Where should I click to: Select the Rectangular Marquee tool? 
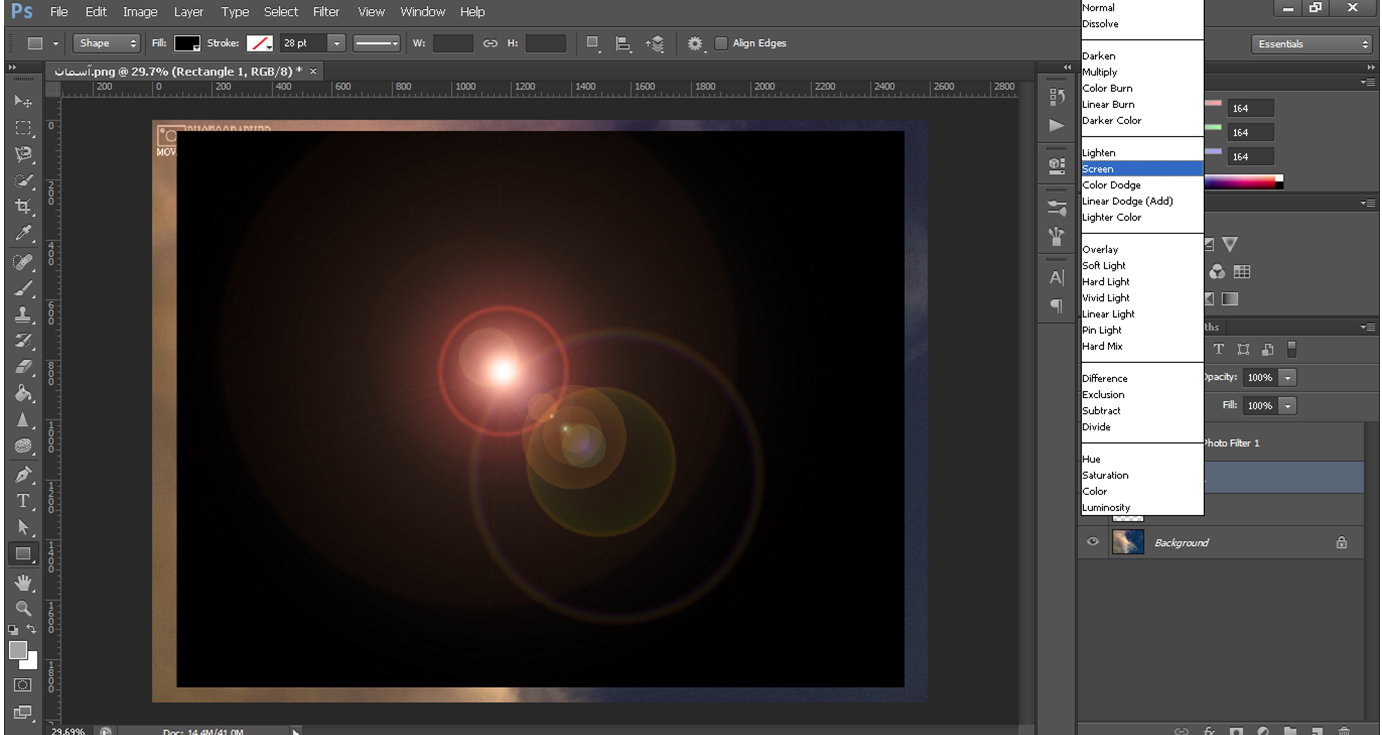(23, 128)
